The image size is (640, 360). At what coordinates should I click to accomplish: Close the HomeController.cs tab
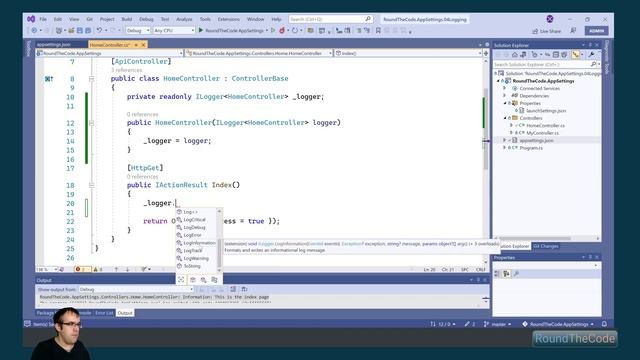[x=143, y=44]
